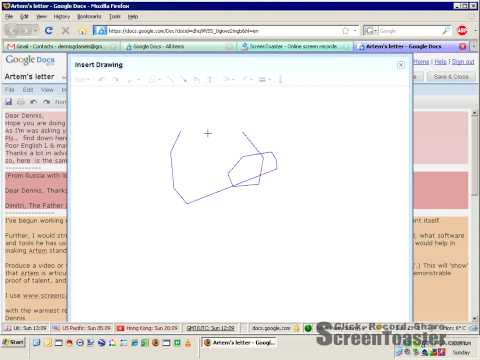Viewport: 480px width, 360px height.
Task: Click 'GMT/UTC' clock in status bar
Action: tap(210, 328)
